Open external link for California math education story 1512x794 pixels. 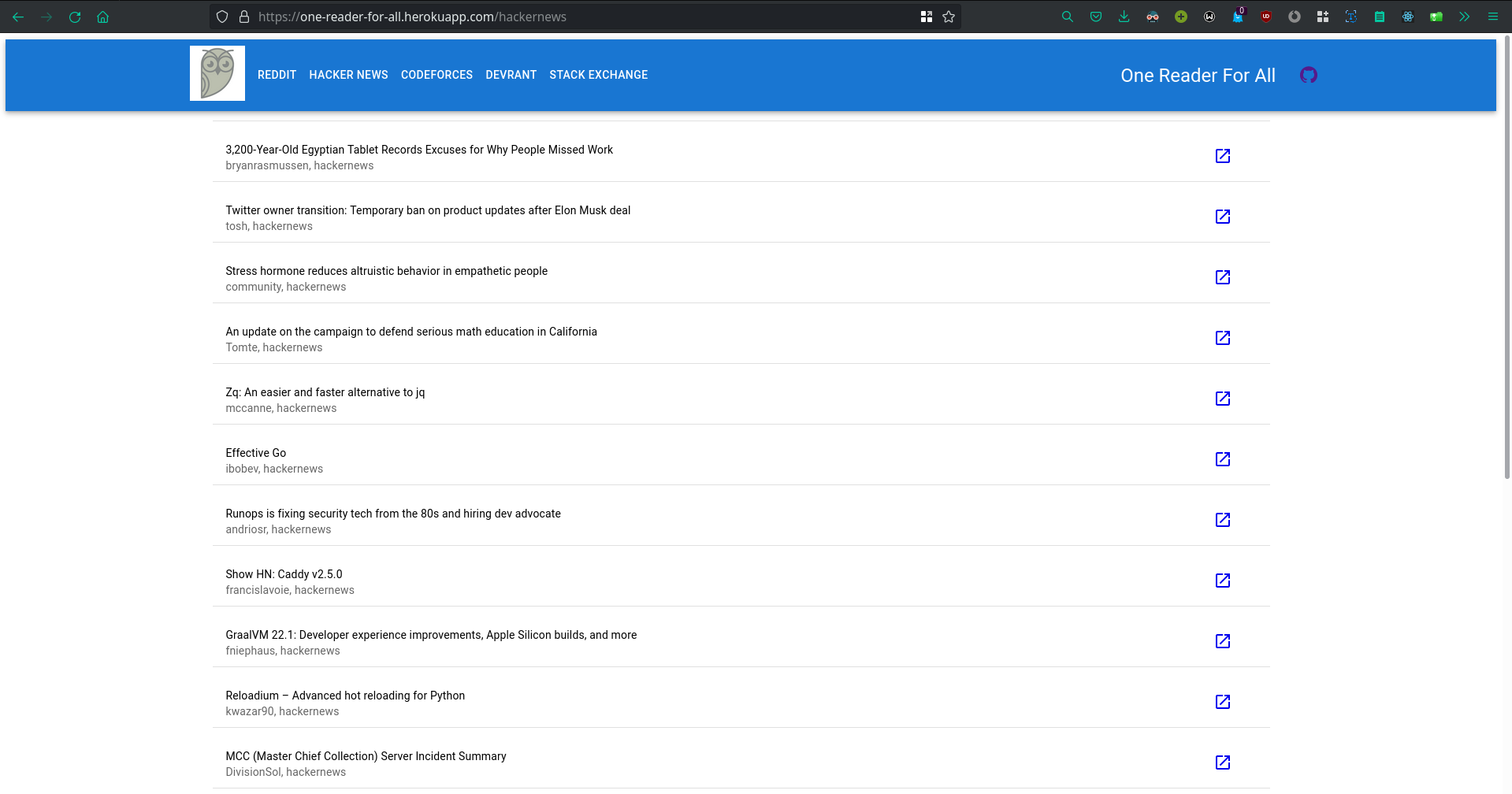(1223, 338)
